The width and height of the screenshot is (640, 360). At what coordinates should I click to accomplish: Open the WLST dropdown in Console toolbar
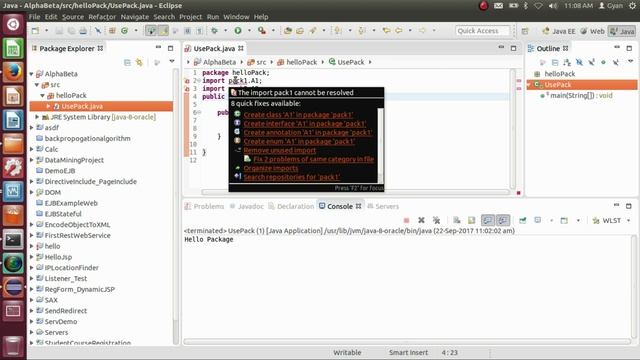(x=629, y=220)
